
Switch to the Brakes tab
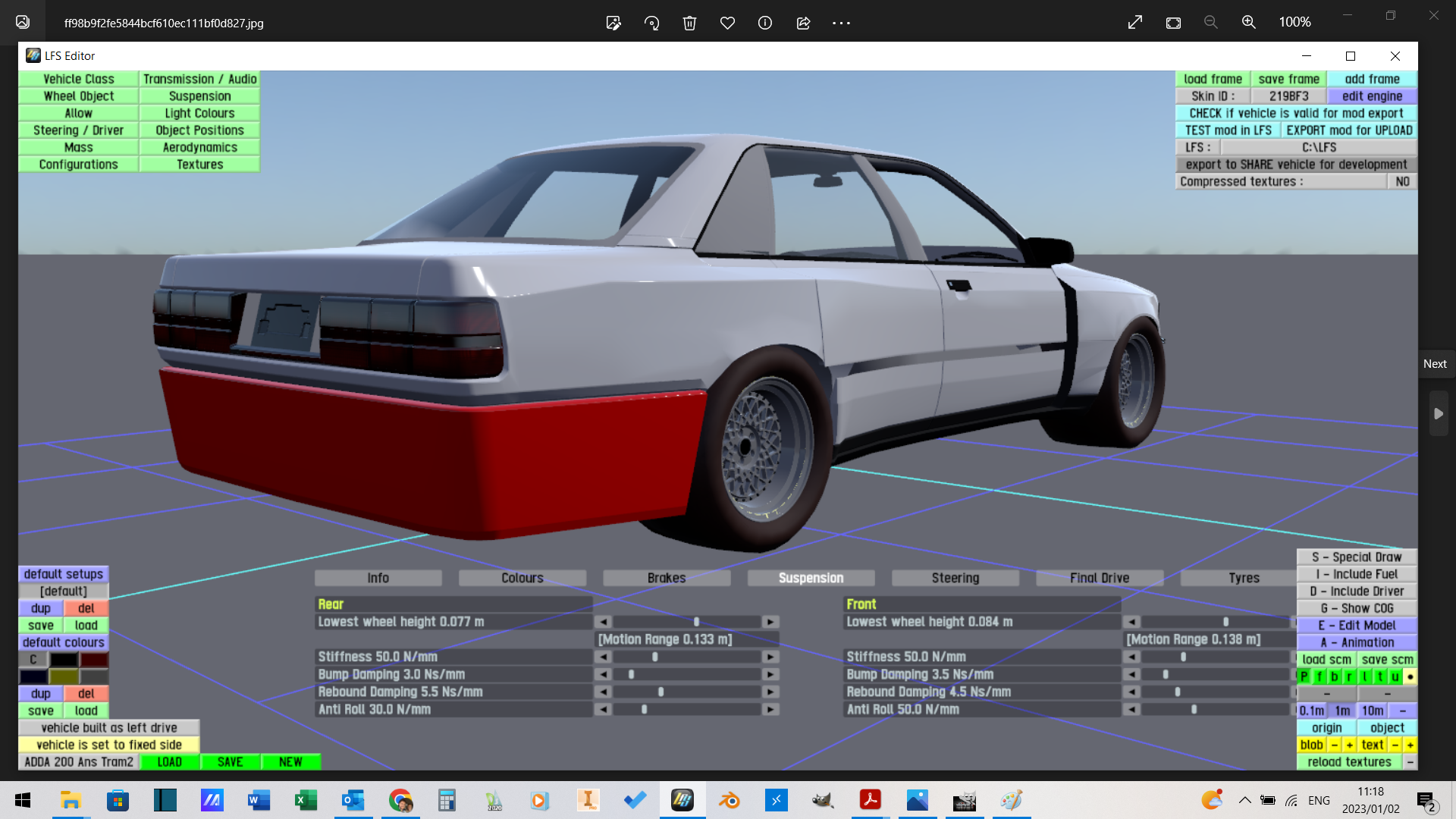point(667,578)
